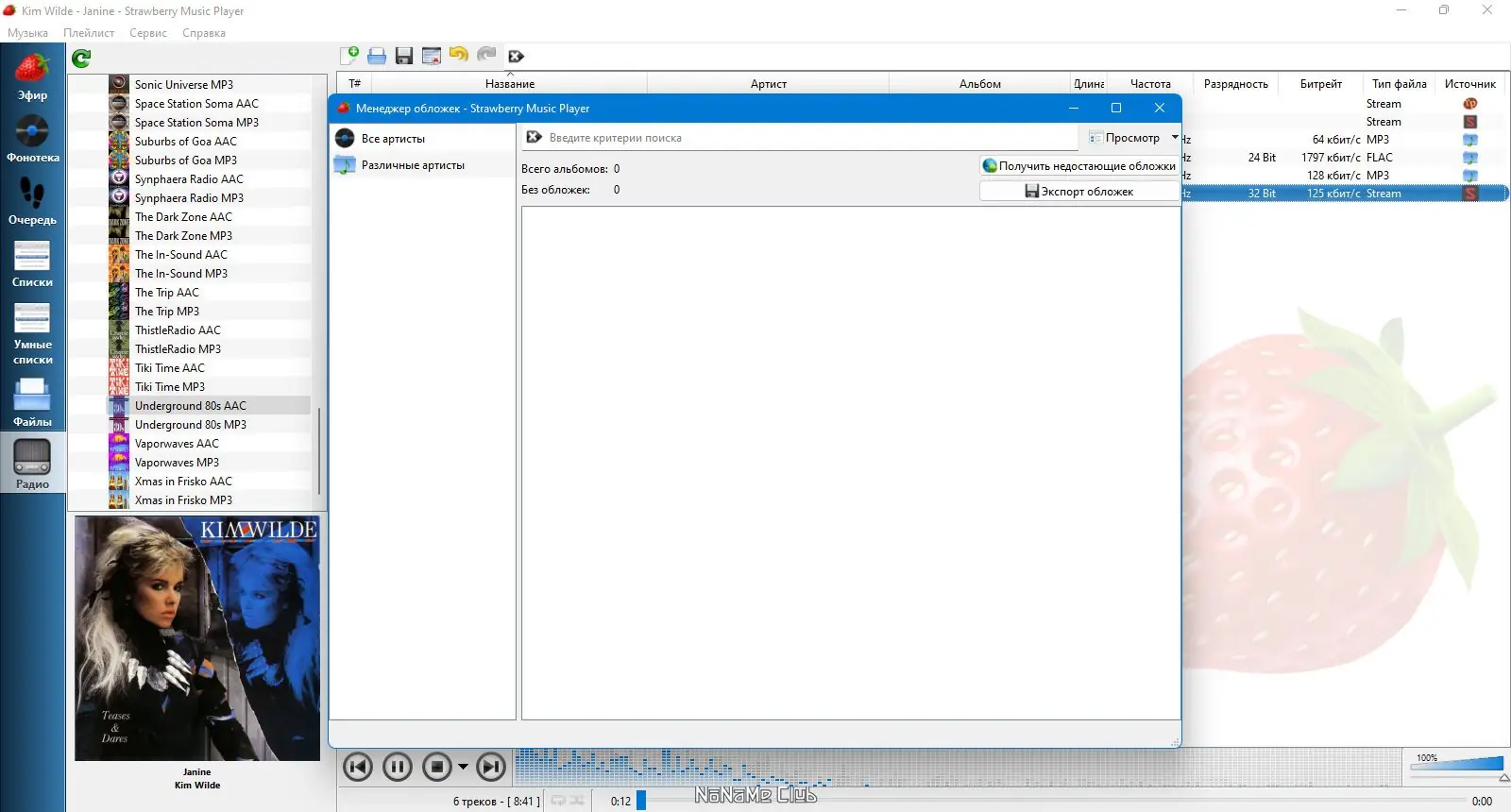Sort playlist by Частота column header

(x=1150, y=84)
